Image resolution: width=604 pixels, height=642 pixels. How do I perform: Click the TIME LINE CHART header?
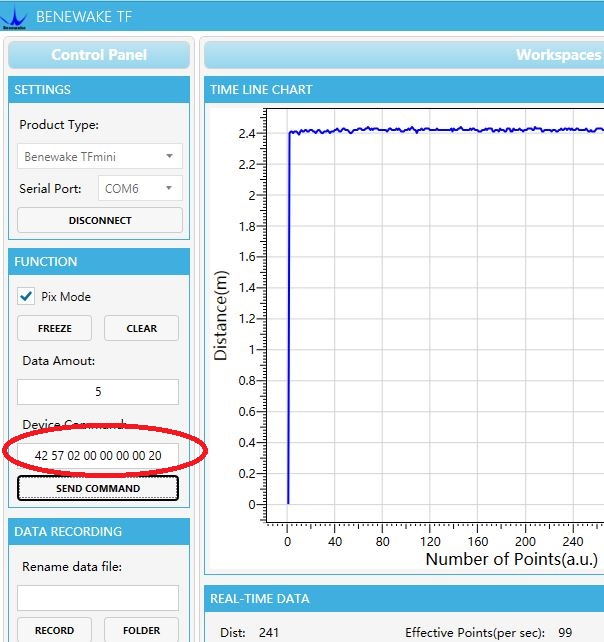pos(404,90)
